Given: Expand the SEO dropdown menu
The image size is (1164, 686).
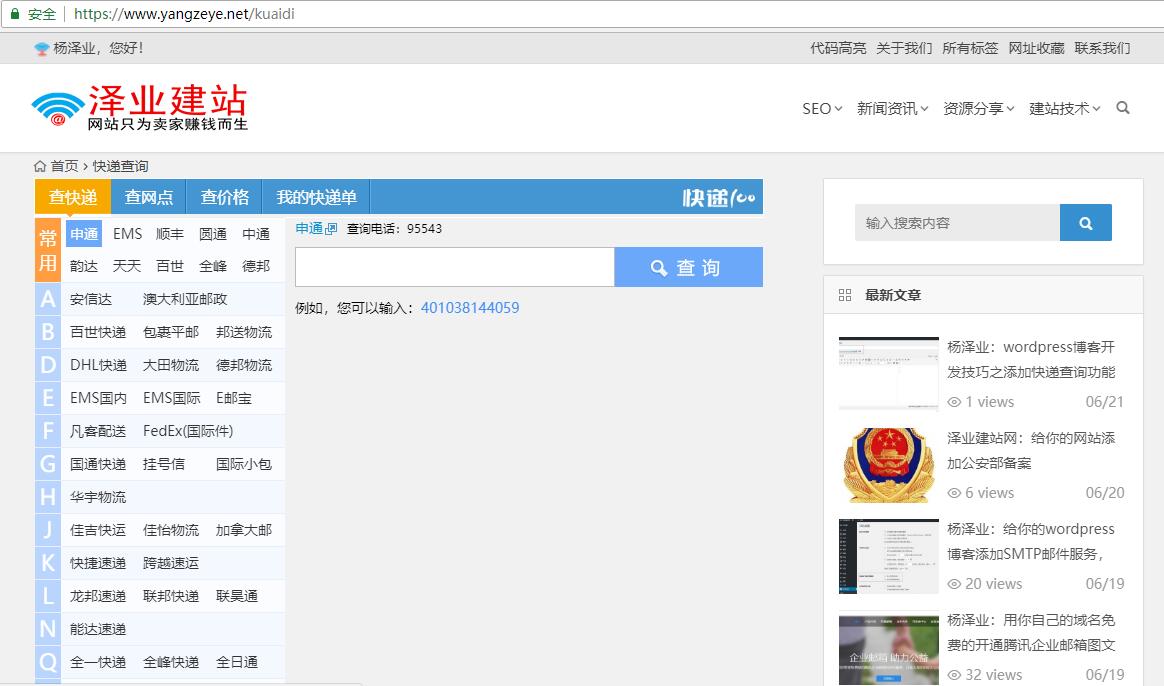Looking at the screenshot, I should [x=822, y=108].
